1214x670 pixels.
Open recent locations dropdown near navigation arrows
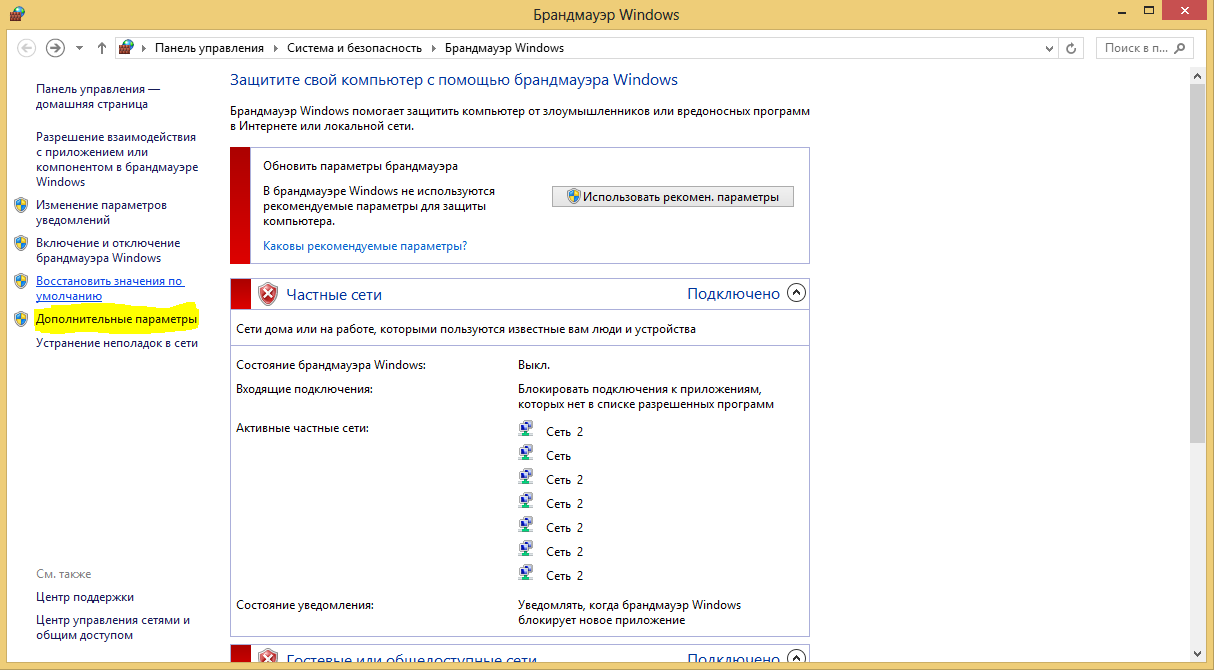tap(80, 48)
